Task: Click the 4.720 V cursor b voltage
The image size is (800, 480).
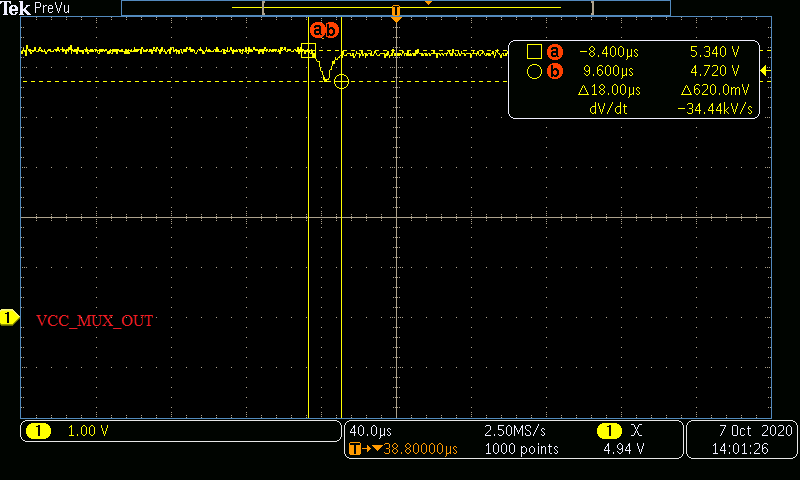Action: (x=714, y=71)
